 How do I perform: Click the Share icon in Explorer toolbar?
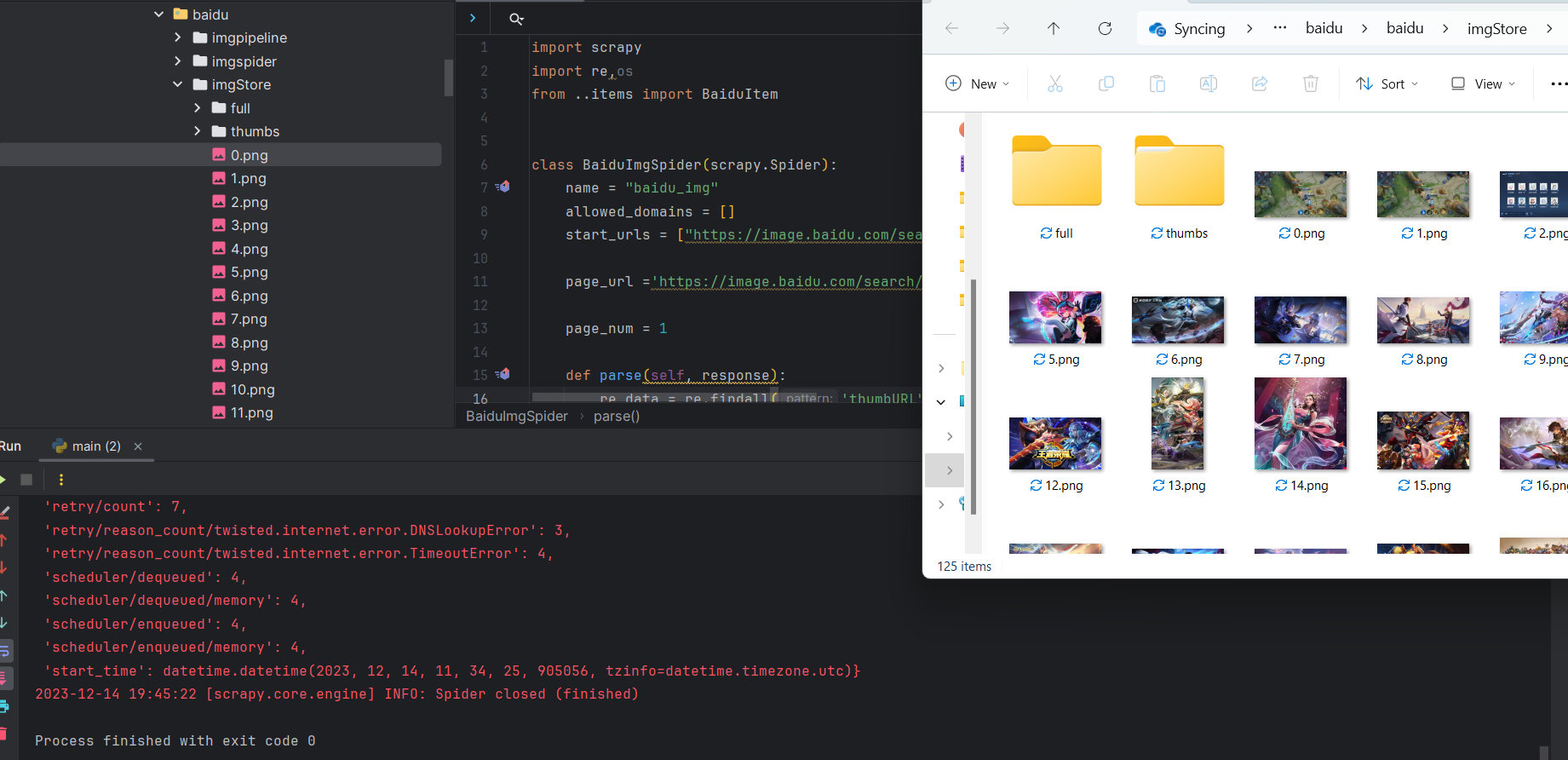tap(1260, 83)
